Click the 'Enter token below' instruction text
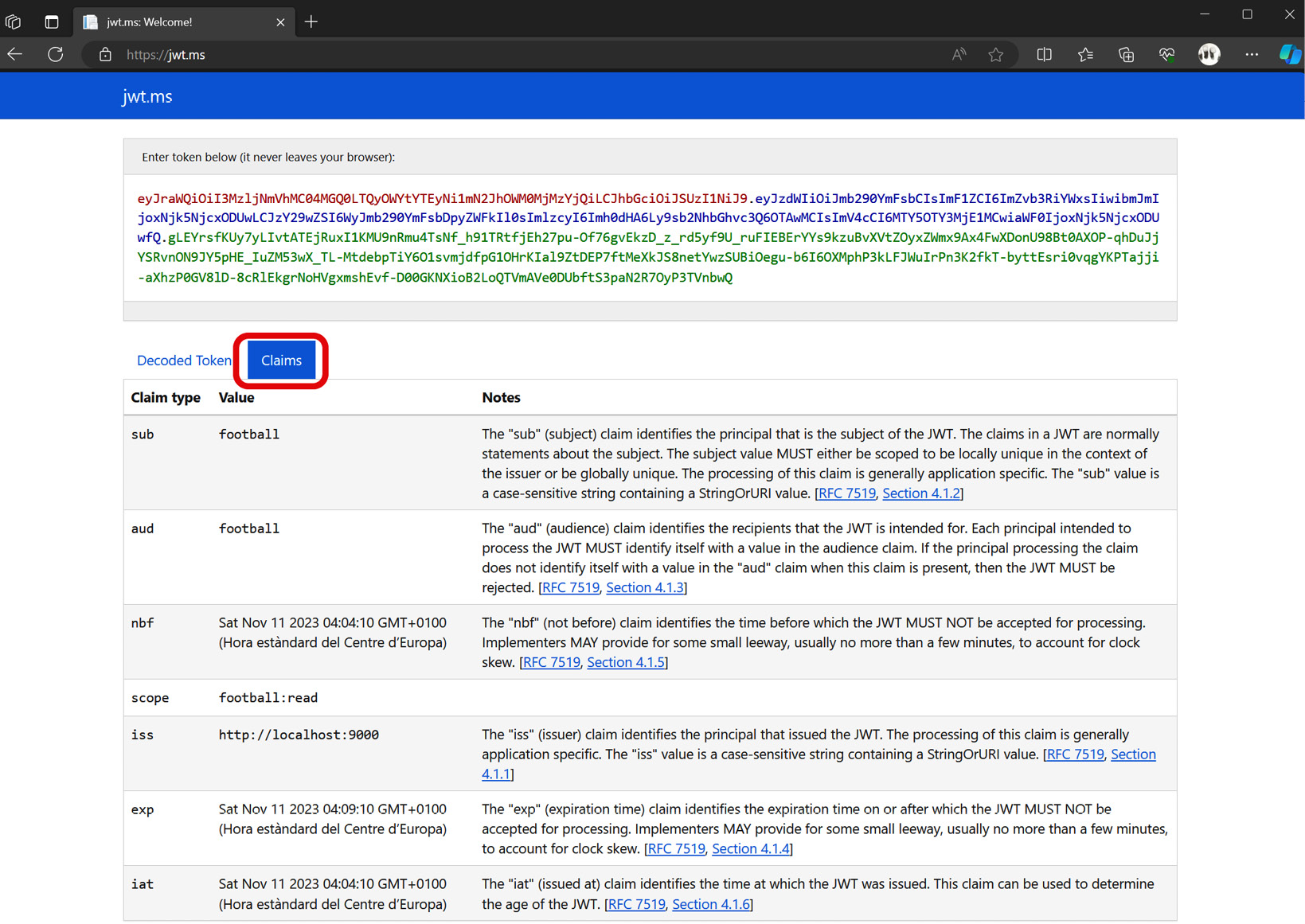 pyautogui.click(x=268, y=157)
